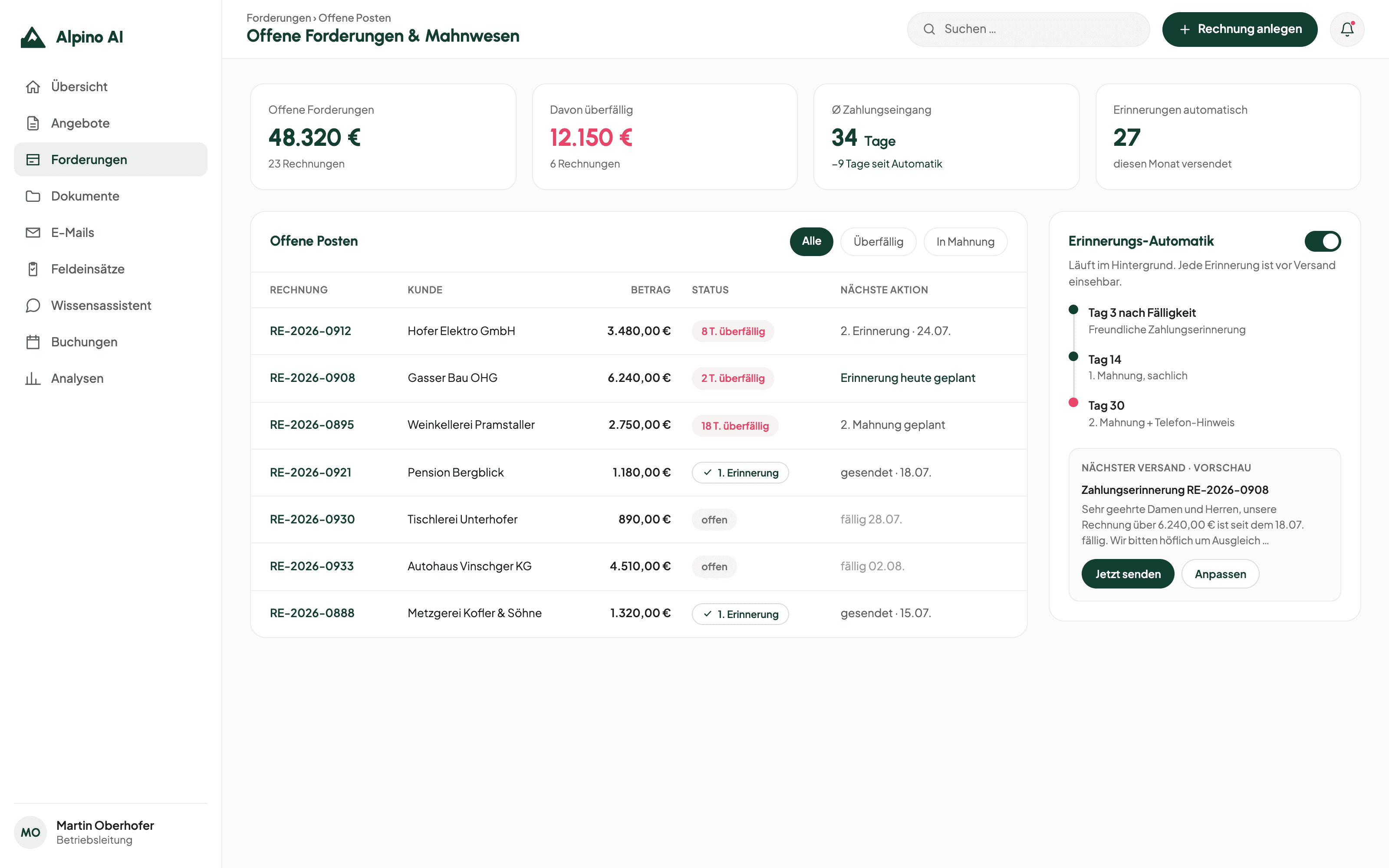The width and height of the screenshot is (1389, 868).
Task: Click the BETRAG column header
Action: click(650, 290)
